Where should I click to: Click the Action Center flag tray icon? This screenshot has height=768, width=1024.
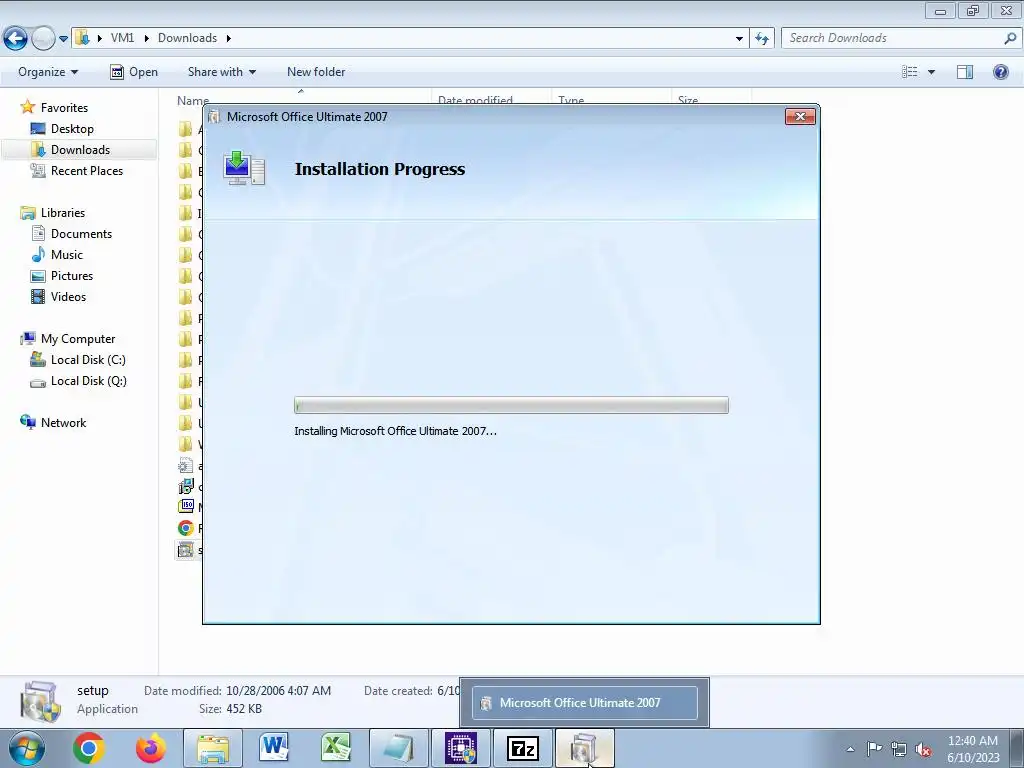874,749
